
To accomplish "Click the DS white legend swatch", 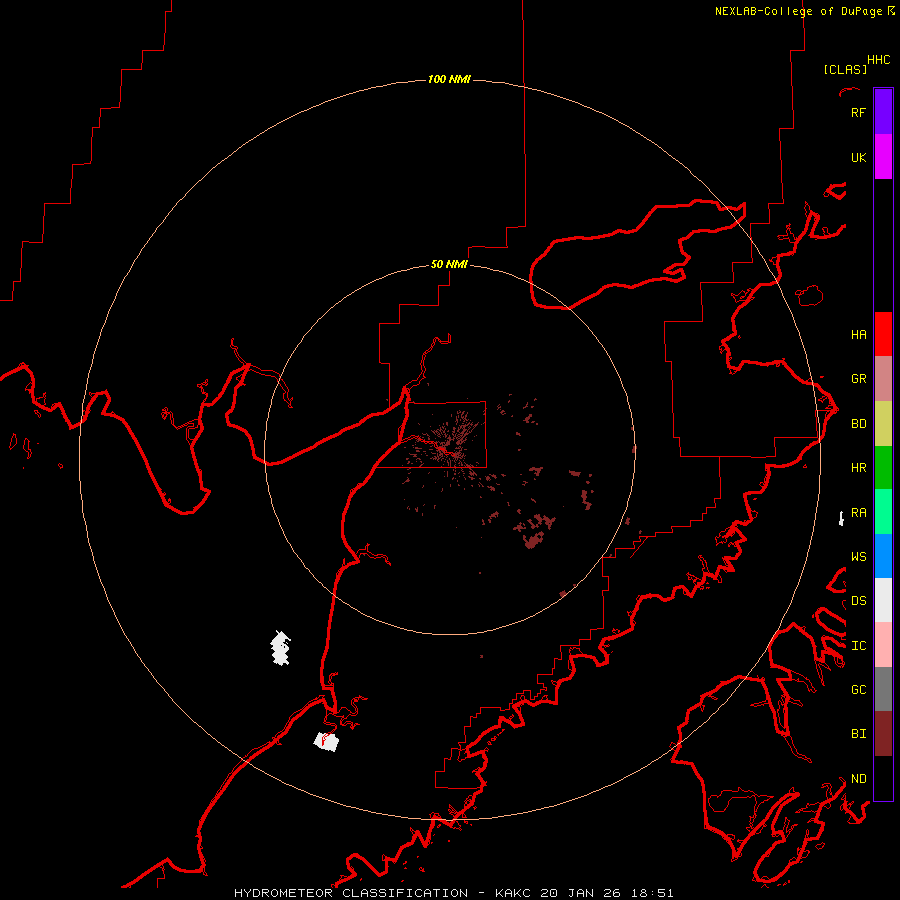I will coord(883,600).
